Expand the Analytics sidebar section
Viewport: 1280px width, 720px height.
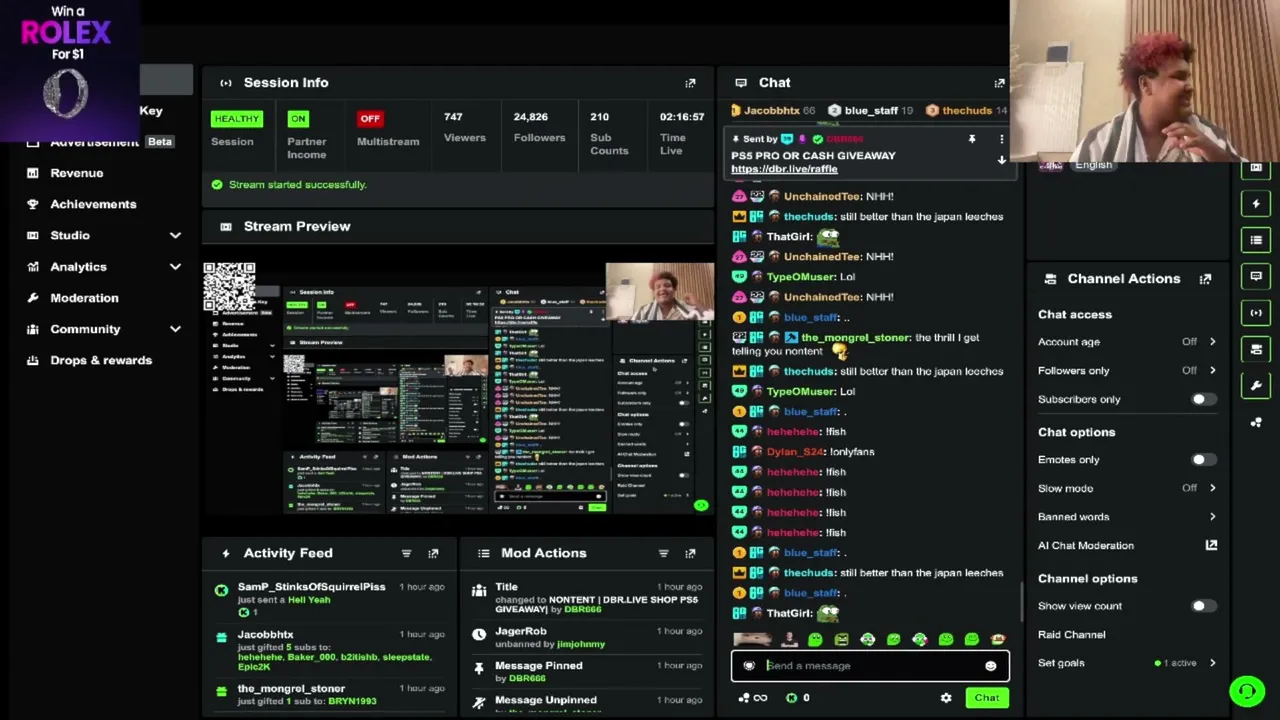pyautogui.click(x=175, y=267)
